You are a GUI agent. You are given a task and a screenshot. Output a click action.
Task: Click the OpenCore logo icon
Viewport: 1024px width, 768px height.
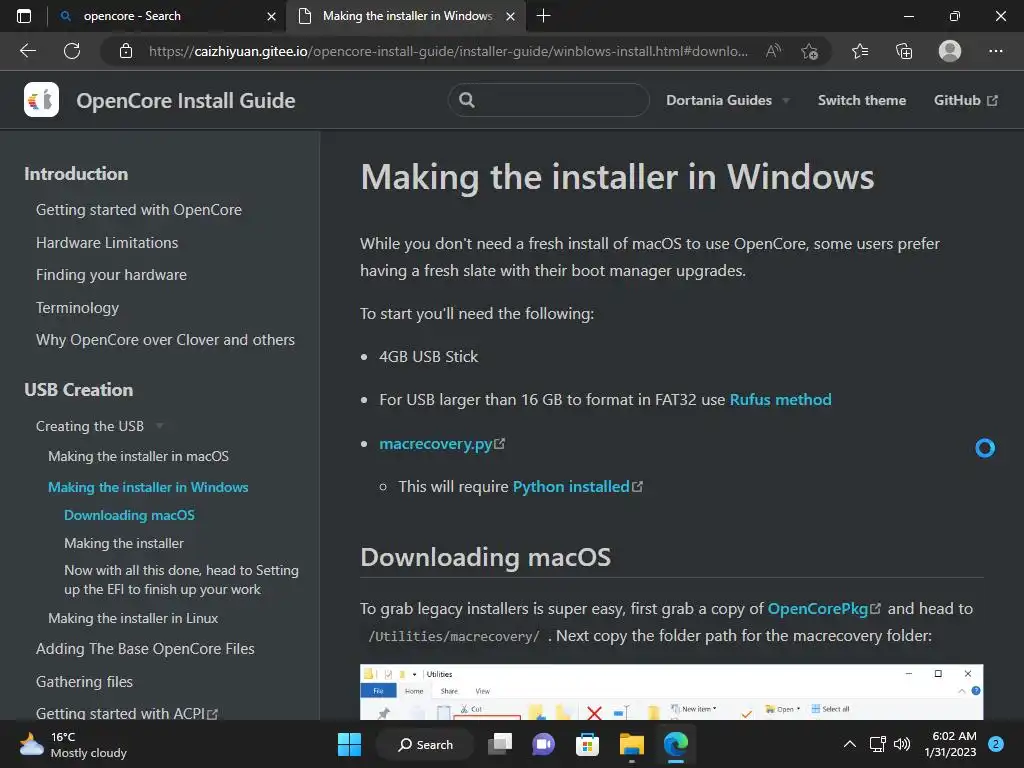41,100
